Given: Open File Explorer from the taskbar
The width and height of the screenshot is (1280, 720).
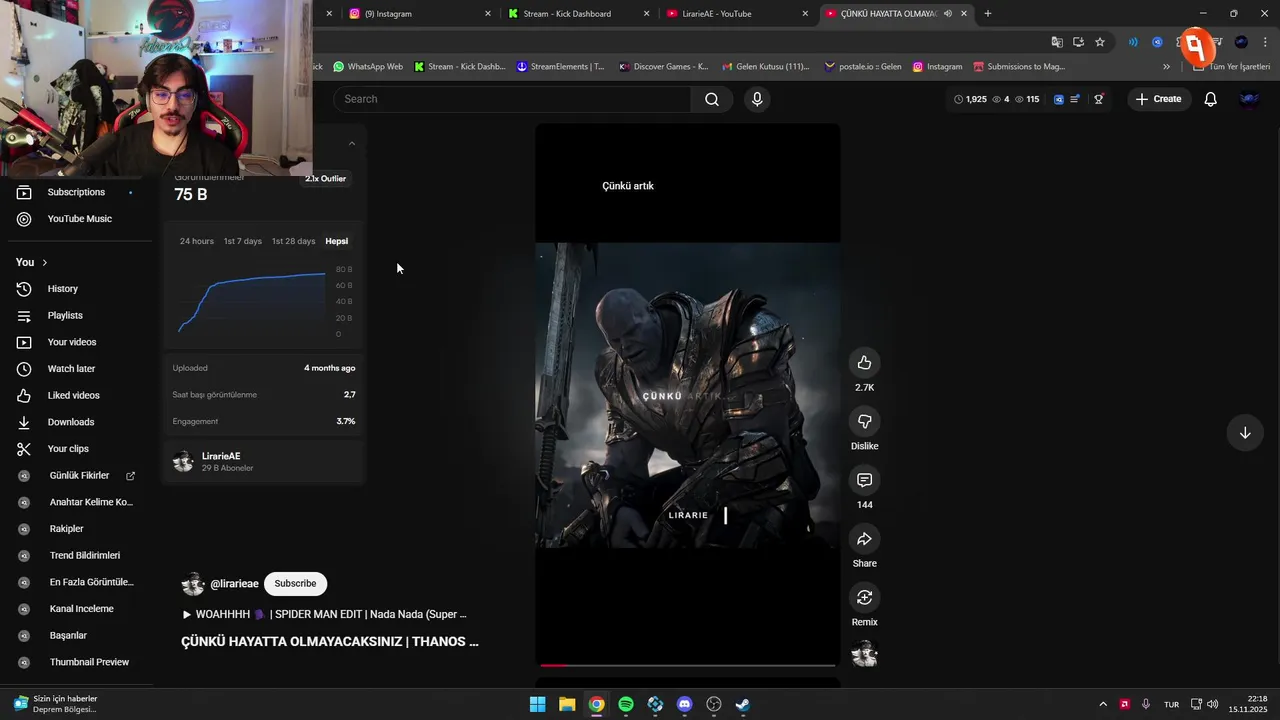Looking at the screenshot, I should [x=567, y=704].
